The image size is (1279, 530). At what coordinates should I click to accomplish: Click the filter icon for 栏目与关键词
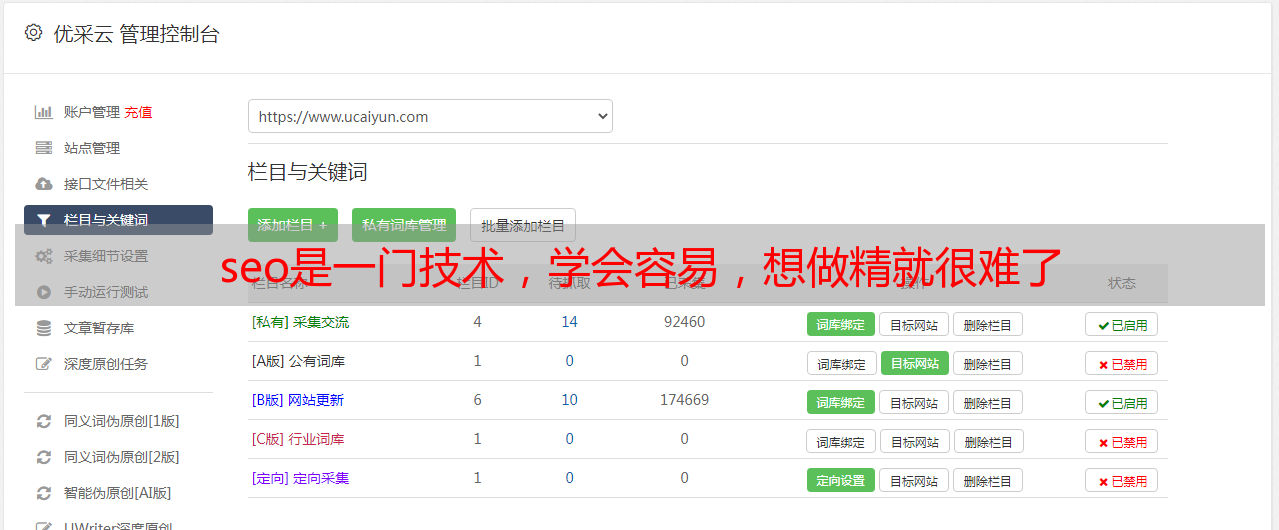pos(43,220)
